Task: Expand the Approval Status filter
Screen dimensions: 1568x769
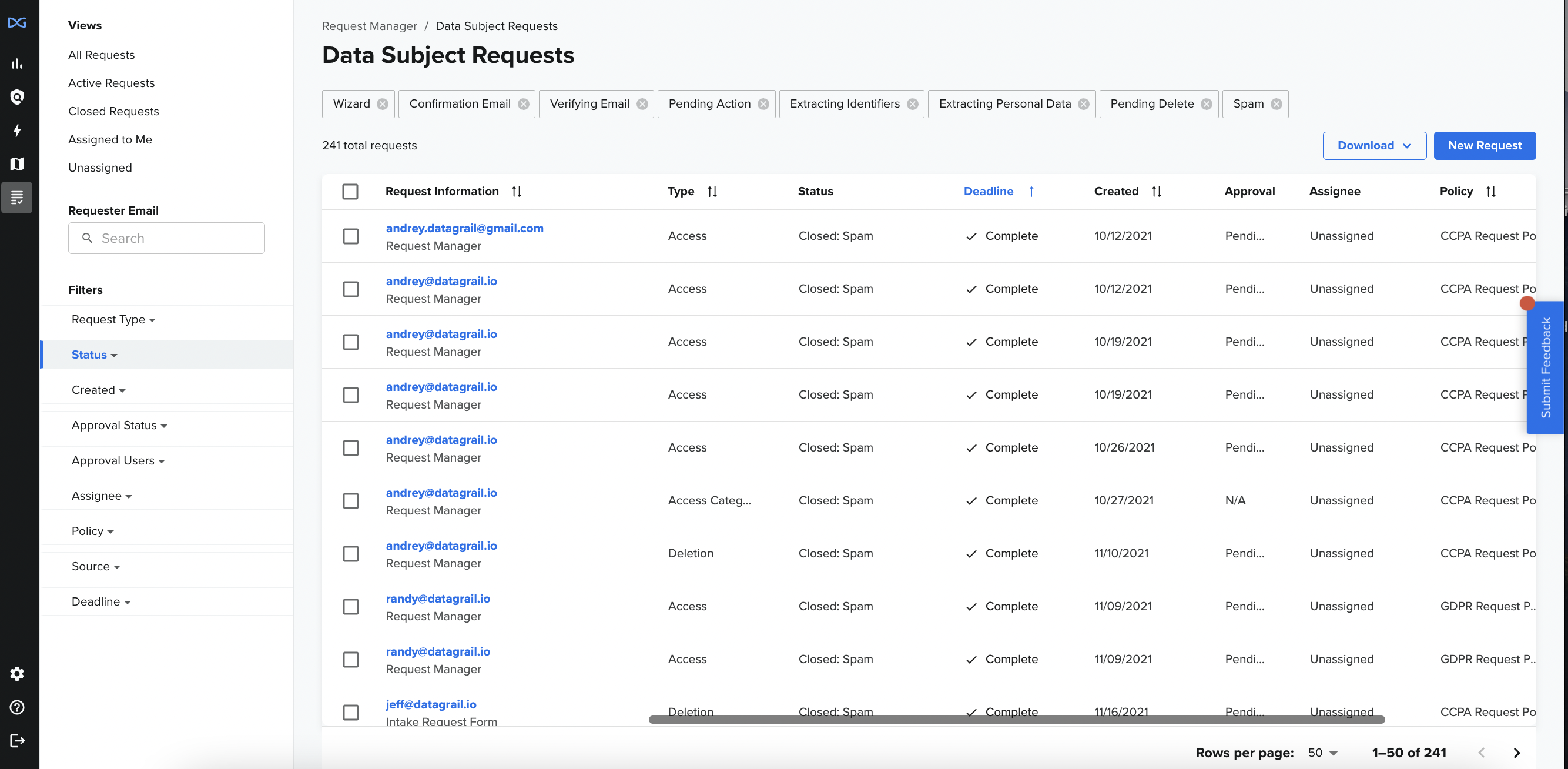Action: [119, 426]
